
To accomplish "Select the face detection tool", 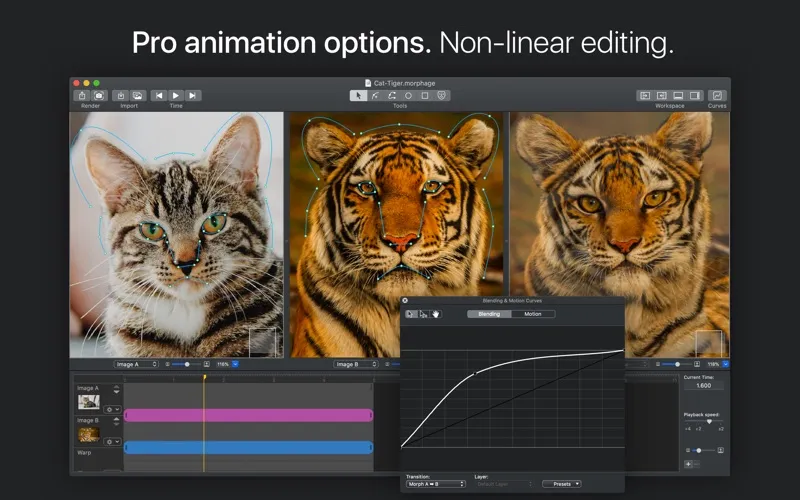I will [442, 95].
